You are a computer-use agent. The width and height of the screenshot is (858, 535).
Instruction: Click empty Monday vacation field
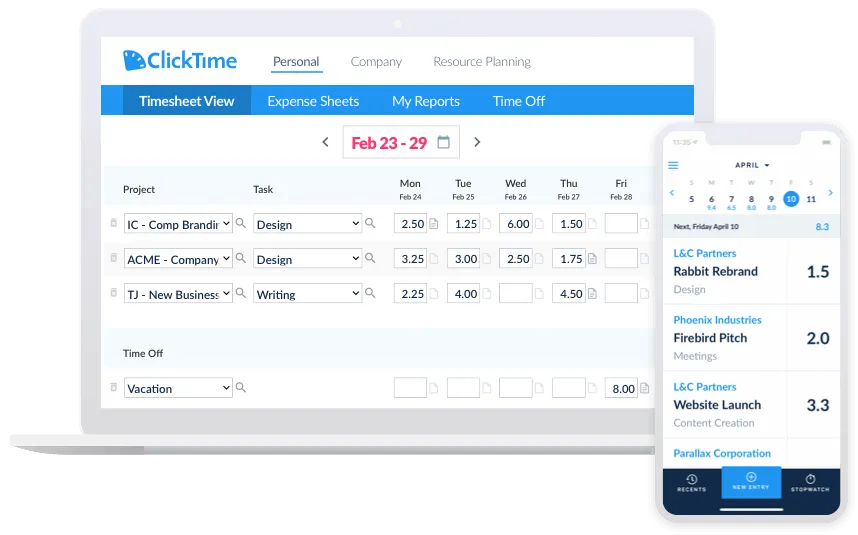[410, 388]
